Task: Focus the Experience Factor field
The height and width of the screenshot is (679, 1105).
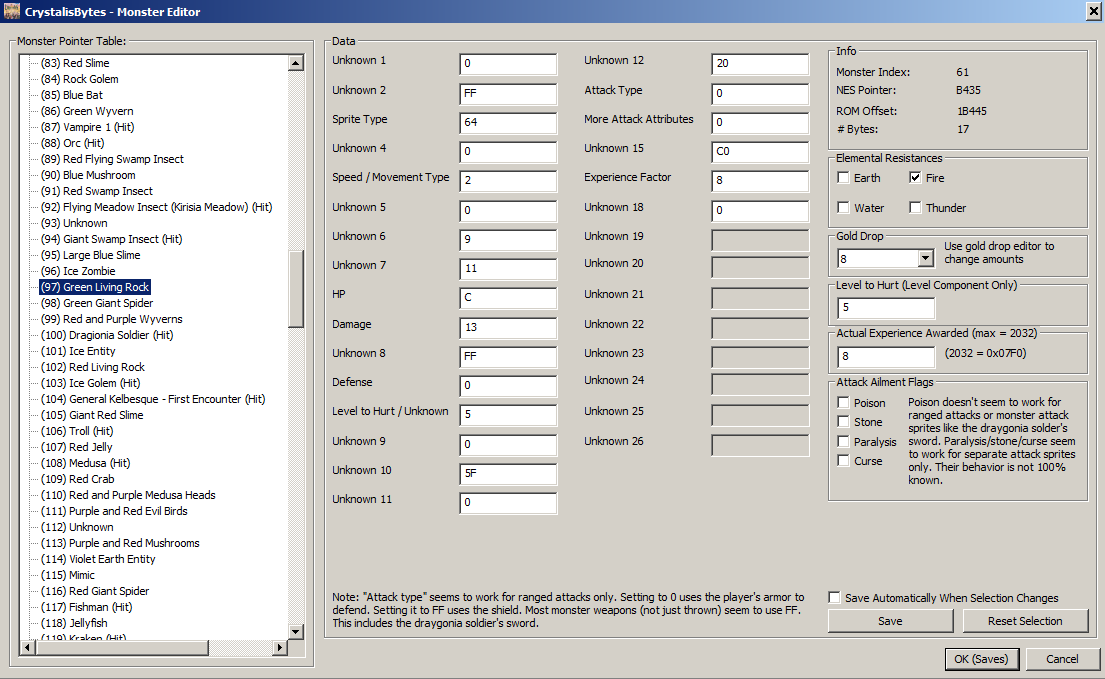Action: pyautogui.click(x=760, y=181)
